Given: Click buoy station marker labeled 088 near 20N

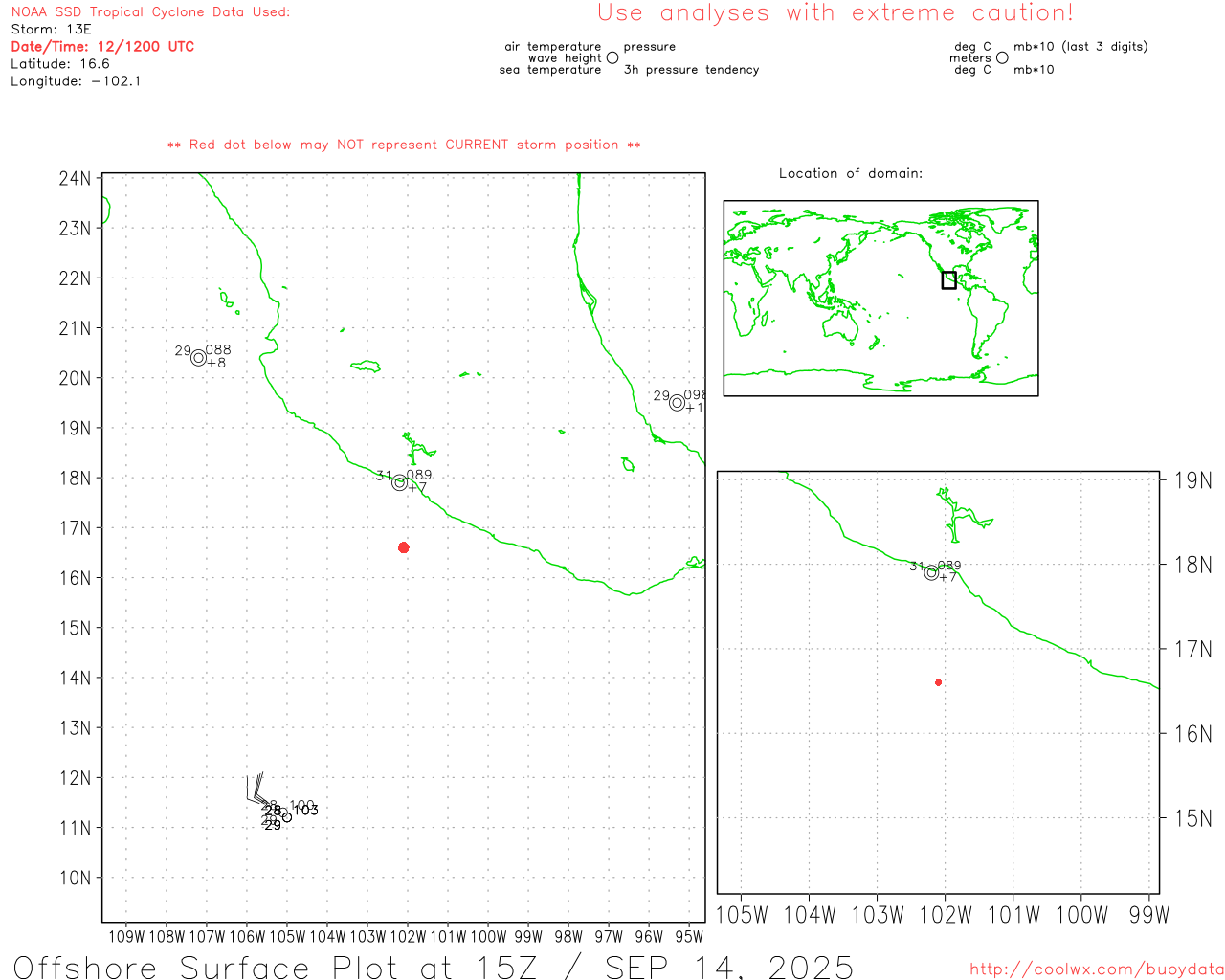Looking at the screenshot, I should 198,358.
